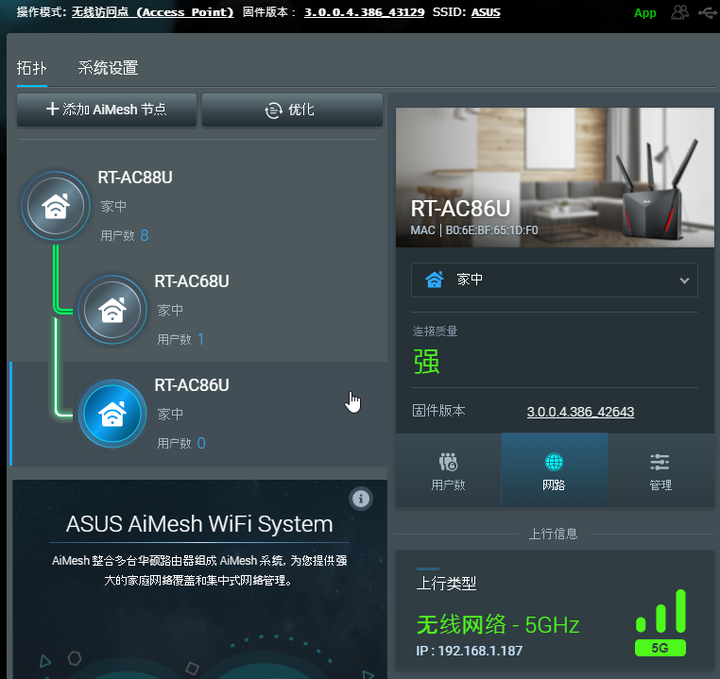
Task: Switch to the 系统设置 tab
Action: [108, 68]
